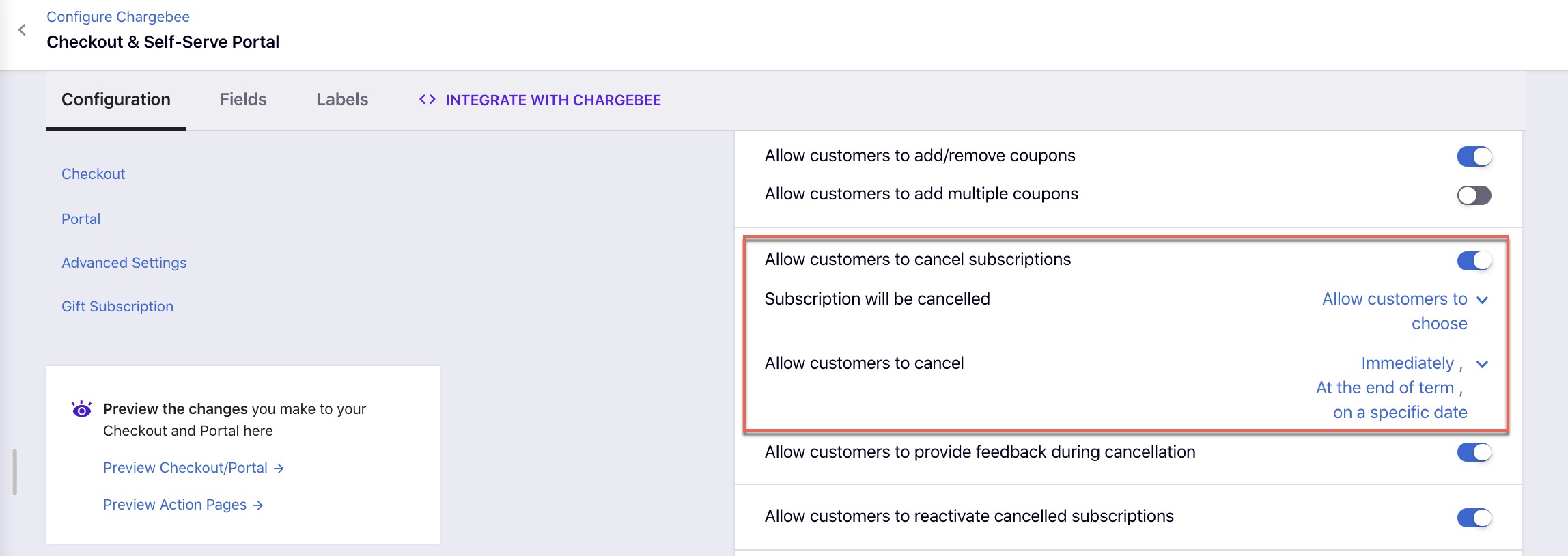Select the Configuration tab
Image resolution: width=1568 pixels, height=556 pixels.
pos(116,100)
